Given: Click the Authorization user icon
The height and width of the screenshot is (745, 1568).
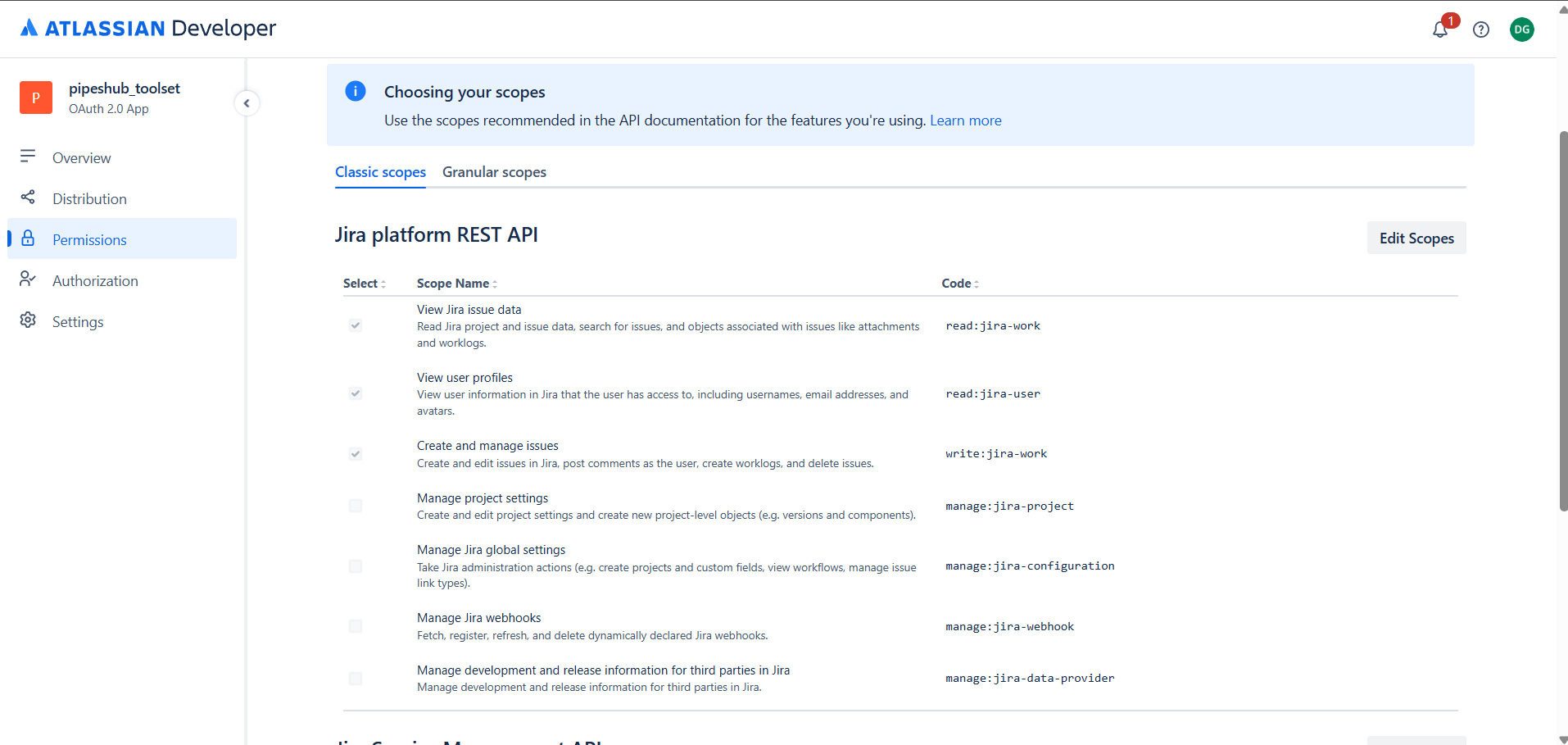Looking at the screenshot, I should tap(28, 279).
